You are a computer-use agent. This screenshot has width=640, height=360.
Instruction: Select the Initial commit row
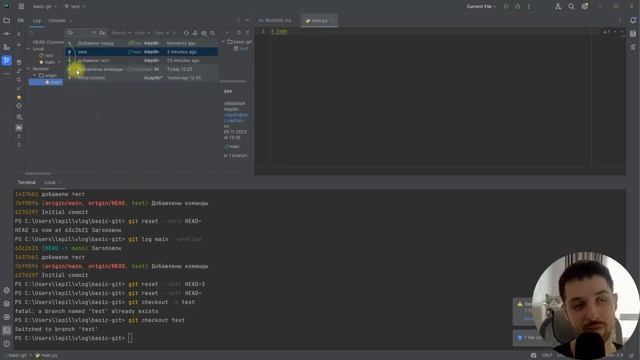(x=142, y=78)
